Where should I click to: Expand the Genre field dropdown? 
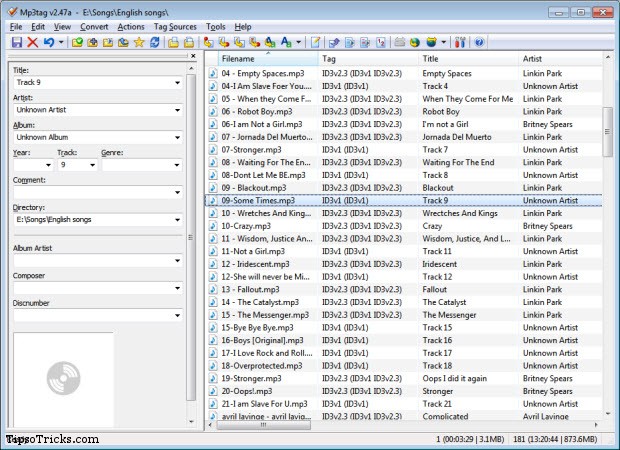[x=177, y=165]
